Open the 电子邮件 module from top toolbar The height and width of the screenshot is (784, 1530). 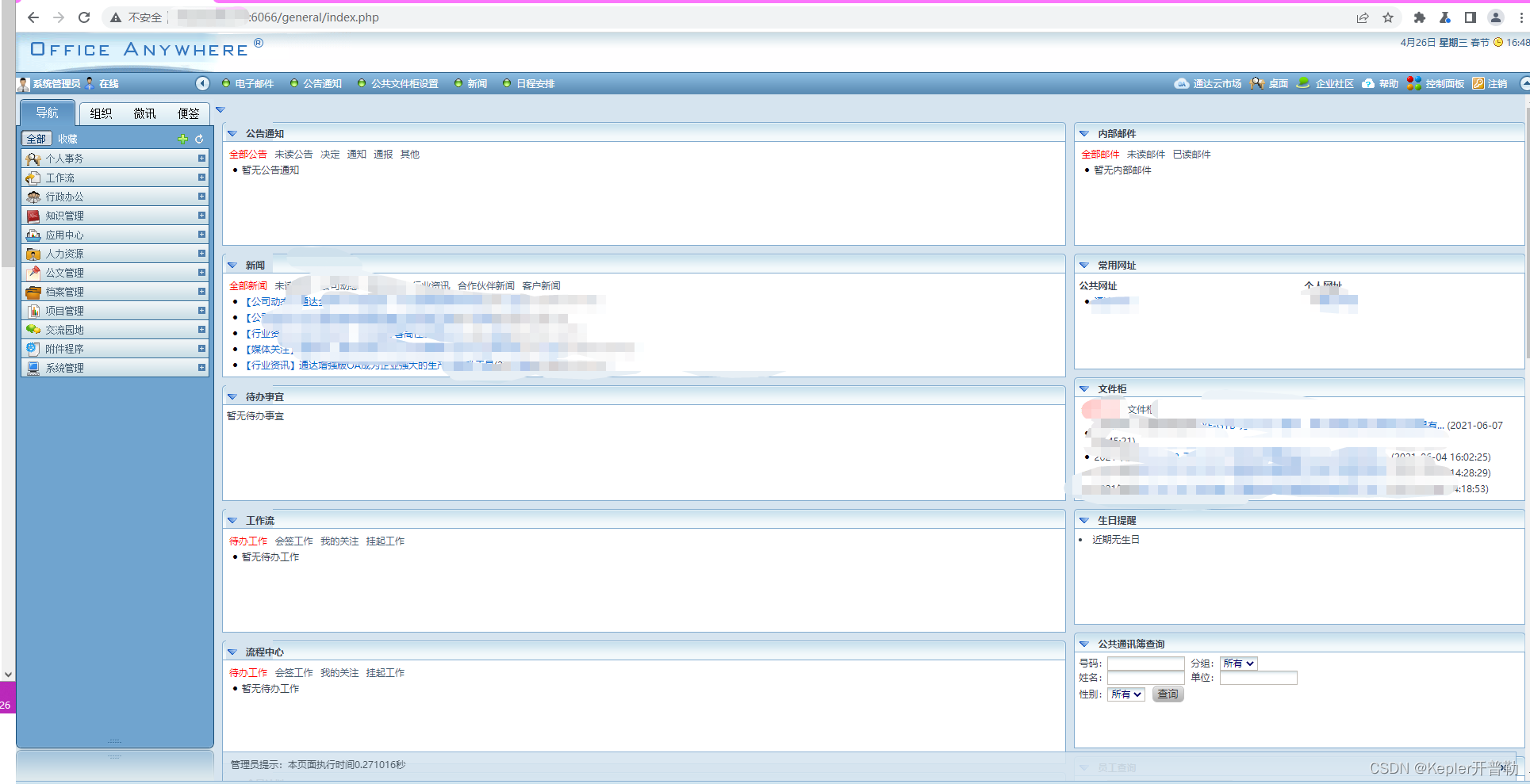[254, 83]
